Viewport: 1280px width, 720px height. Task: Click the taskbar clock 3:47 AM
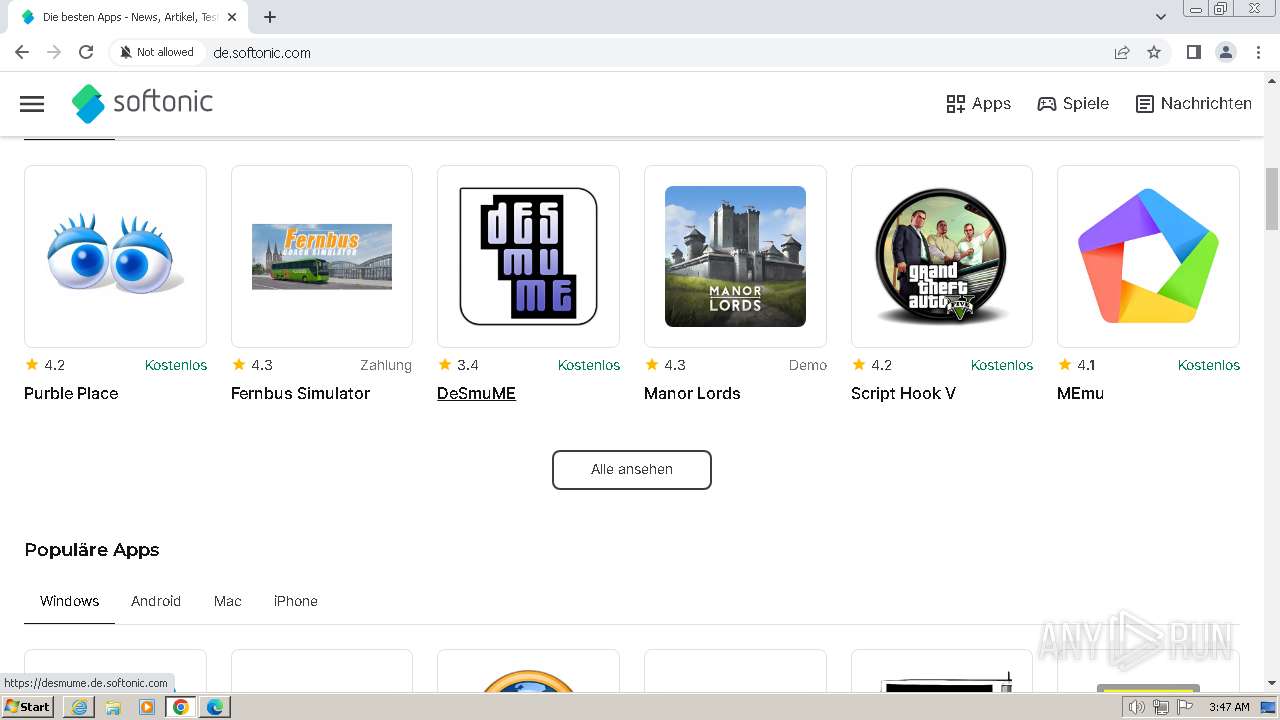1229,707
